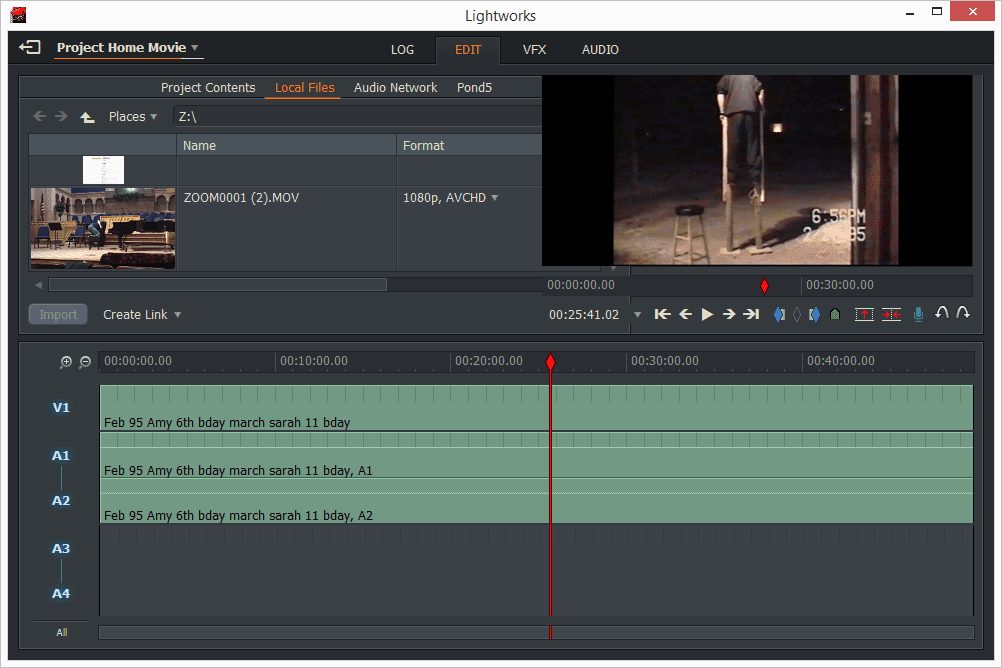The height and width of the screenshot is (668, 1002).
Task: Click the Redo icon
Action: point(963,313)
